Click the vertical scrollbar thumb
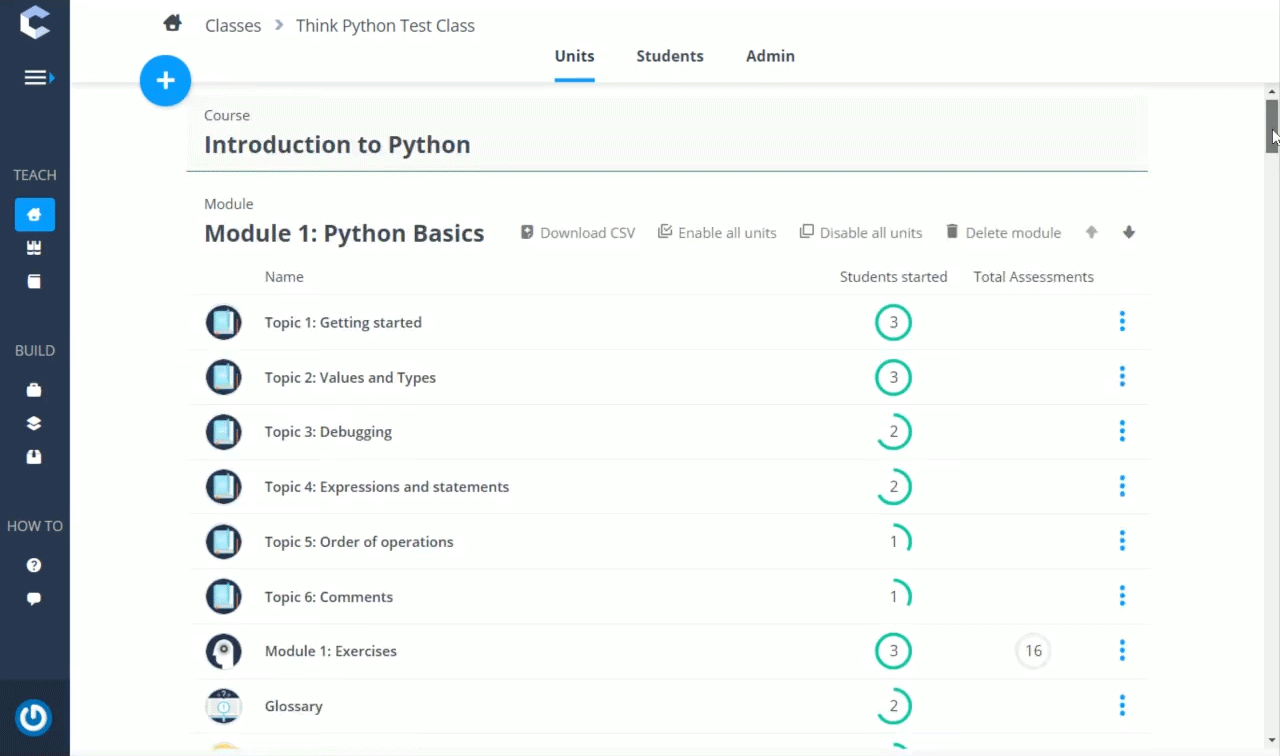1280x756 pixels. [1272, 126]
